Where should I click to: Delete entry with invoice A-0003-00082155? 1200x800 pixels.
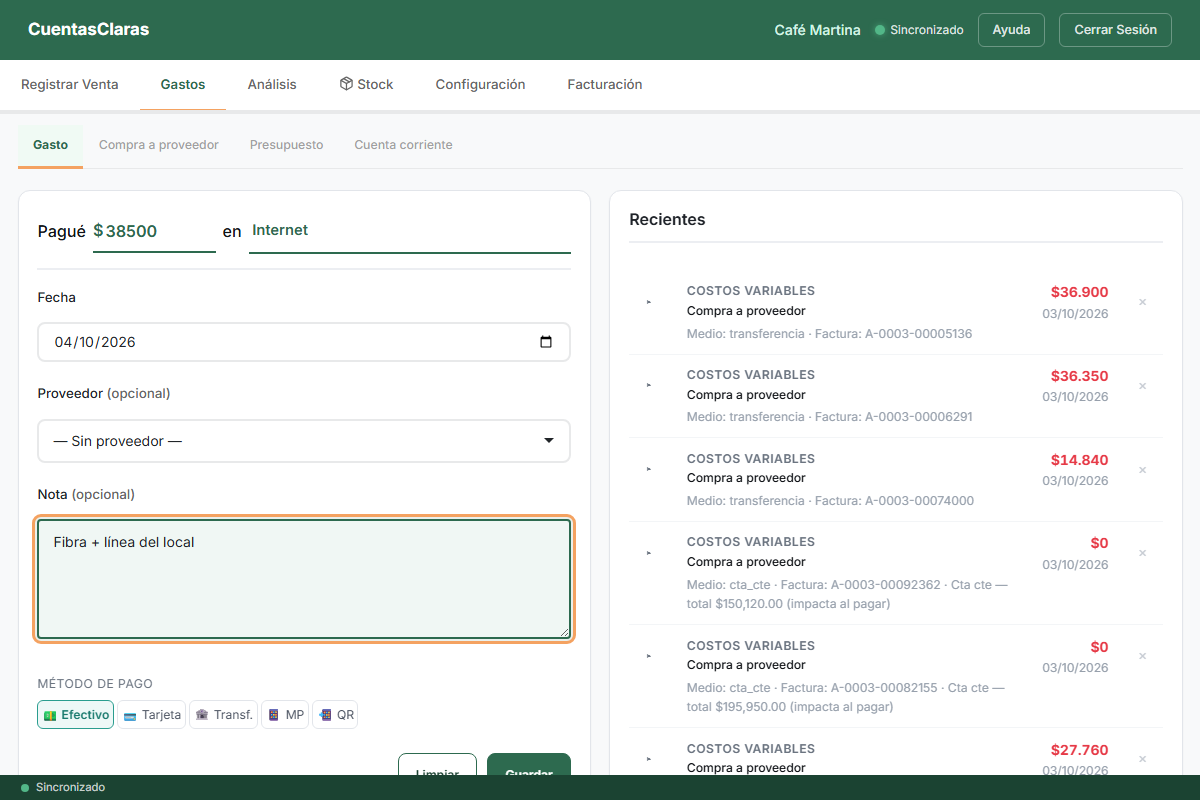[x=1142, y=656]
